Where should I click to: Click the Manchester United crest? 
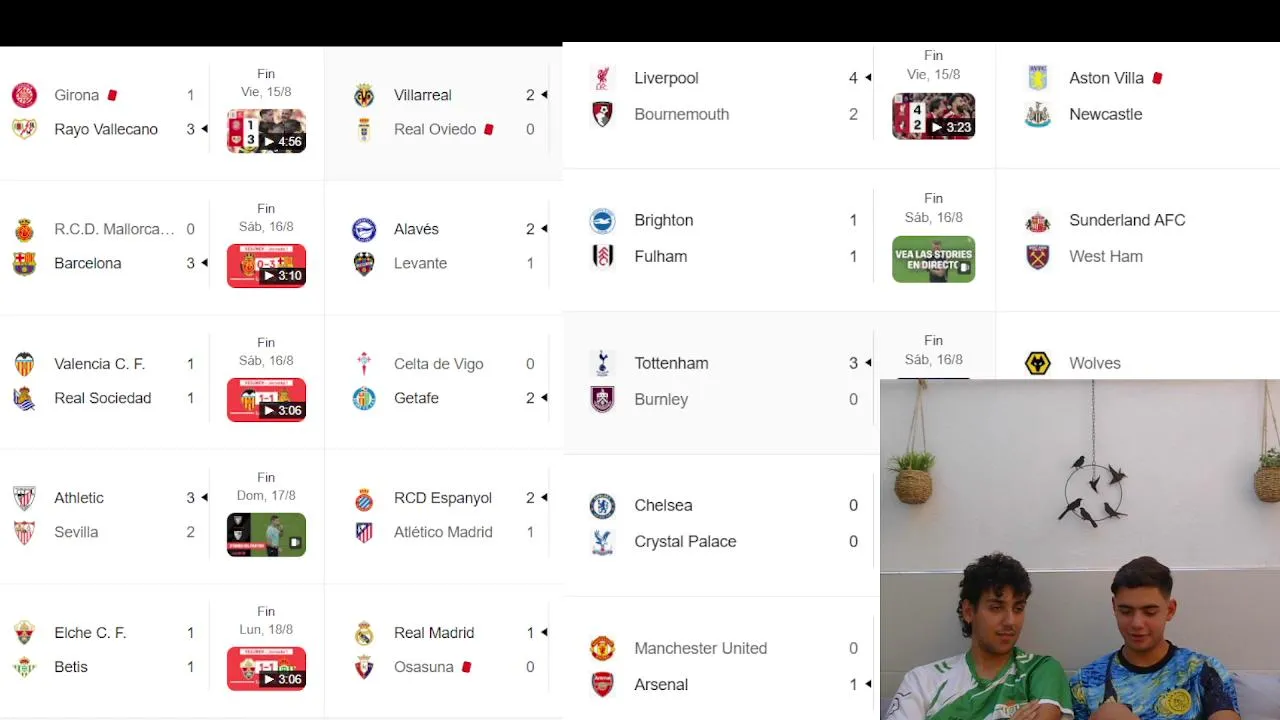(602, 648)
